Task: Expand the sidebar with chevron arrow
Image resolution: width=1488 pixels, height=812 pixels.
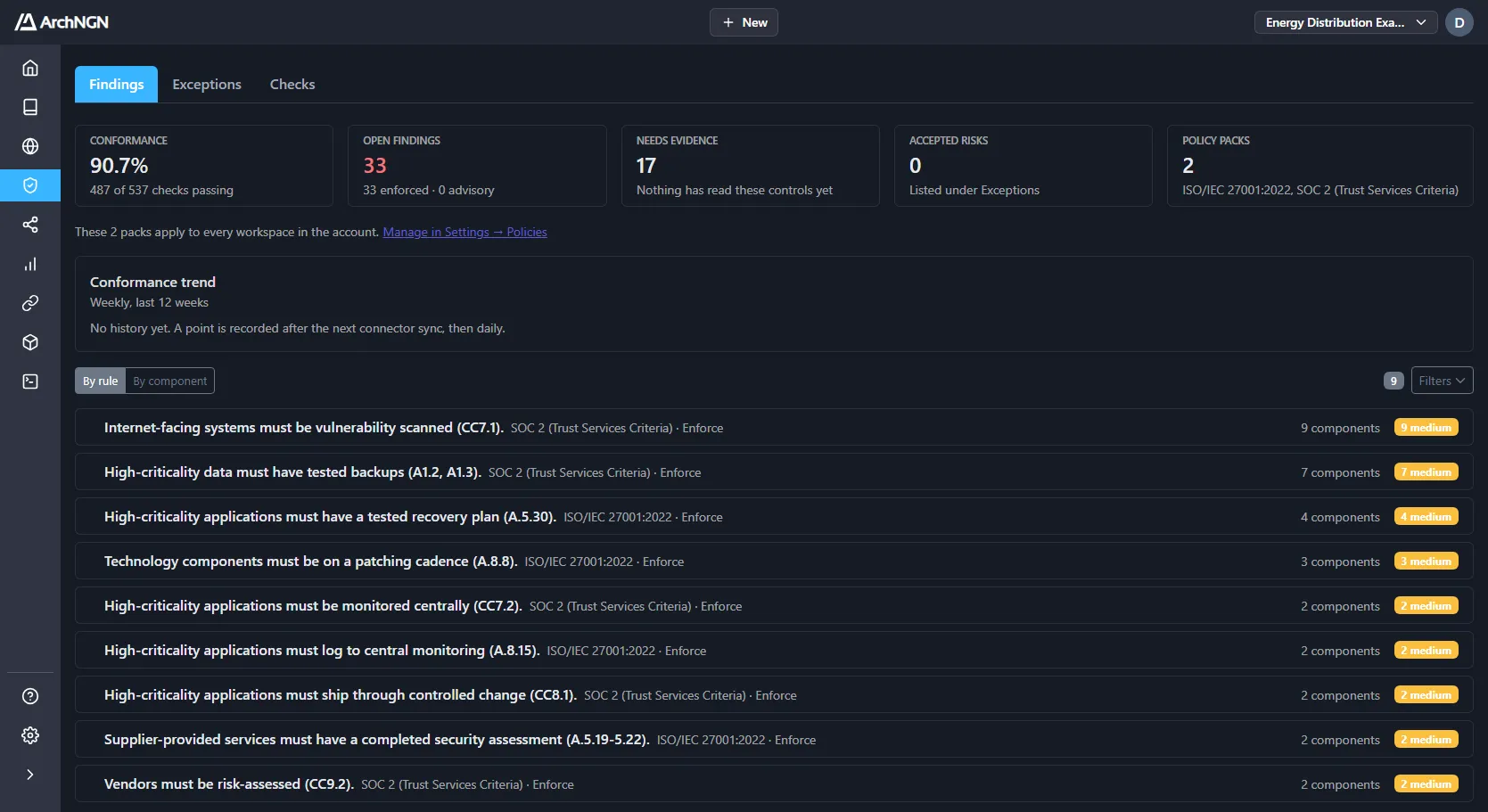Action: coord(30,775)
